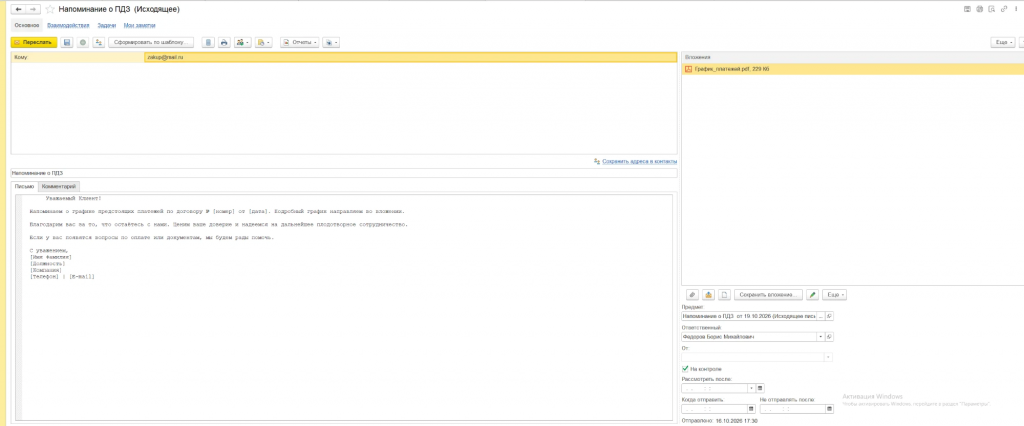Screen dimensions: 1024x426
Task: Open the people icon dropdown in toolbar
Action: pos(242,42)
